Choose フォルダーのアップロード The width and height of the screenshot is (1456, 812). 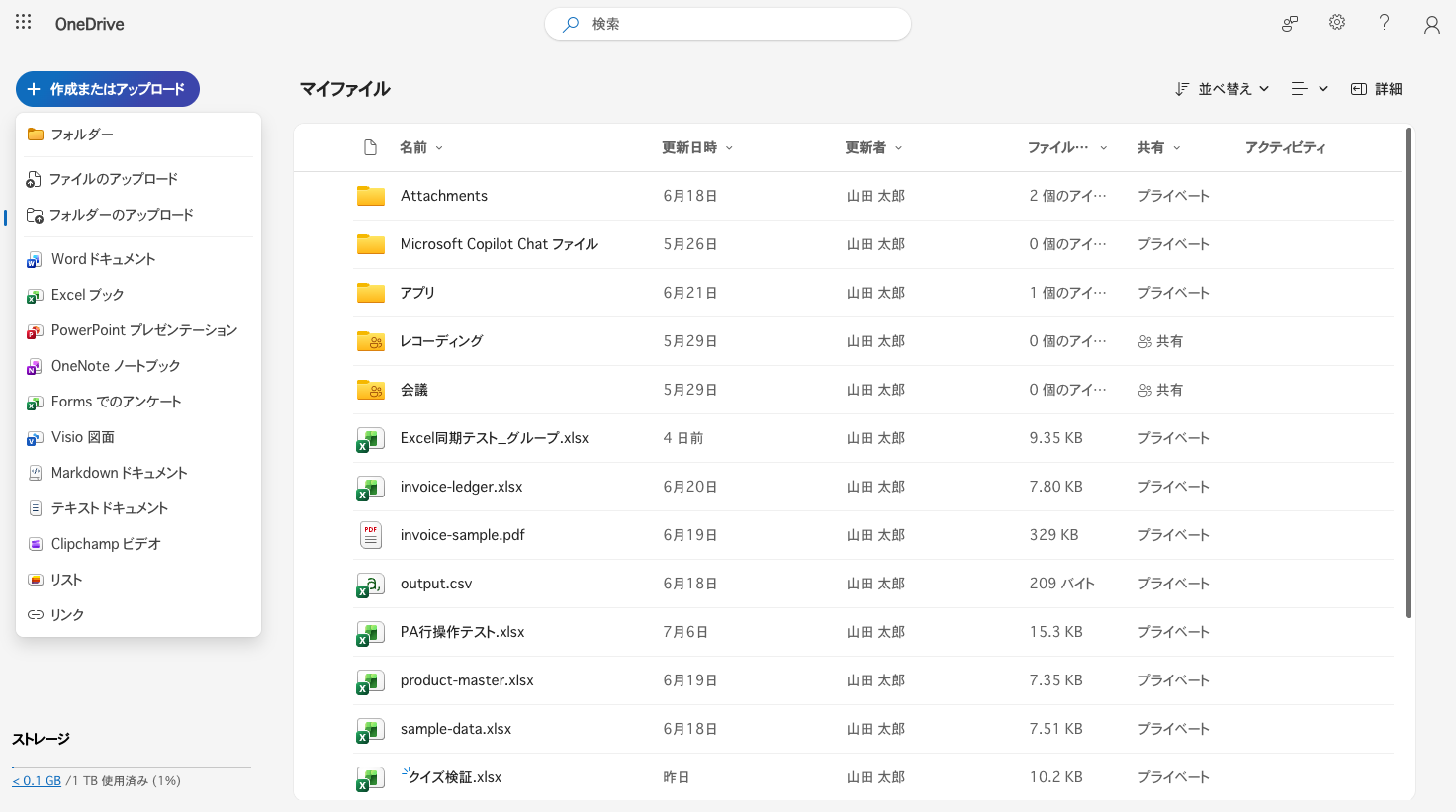pyautogui.click(x=138, y=215)
